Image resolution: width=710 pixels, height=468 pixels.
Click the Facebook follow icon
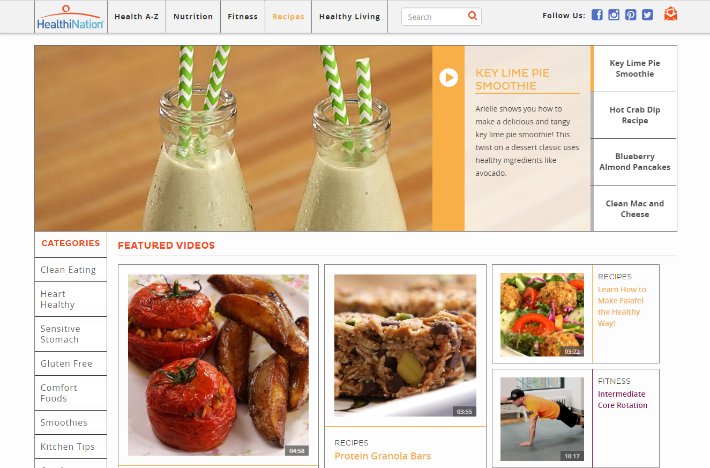(x=597, y=15)
